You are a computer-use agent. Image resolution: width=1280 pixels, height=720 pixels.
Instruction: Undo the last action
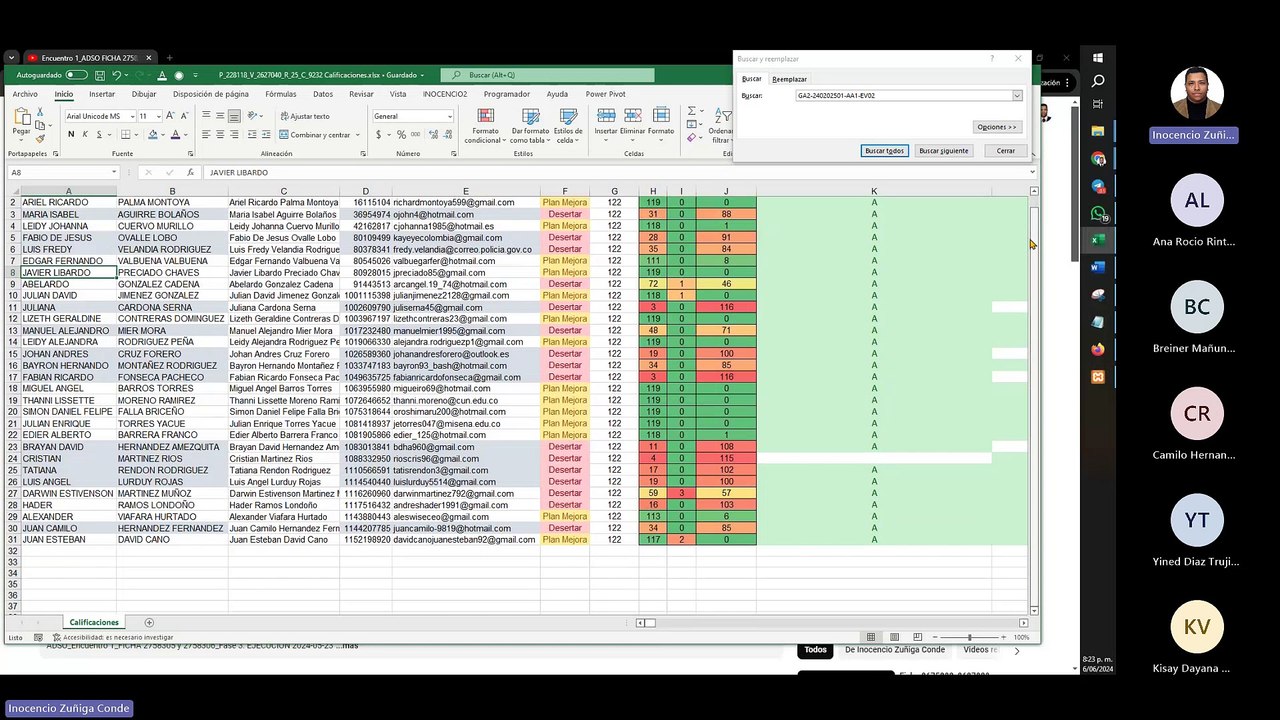[x=118, y=75]
